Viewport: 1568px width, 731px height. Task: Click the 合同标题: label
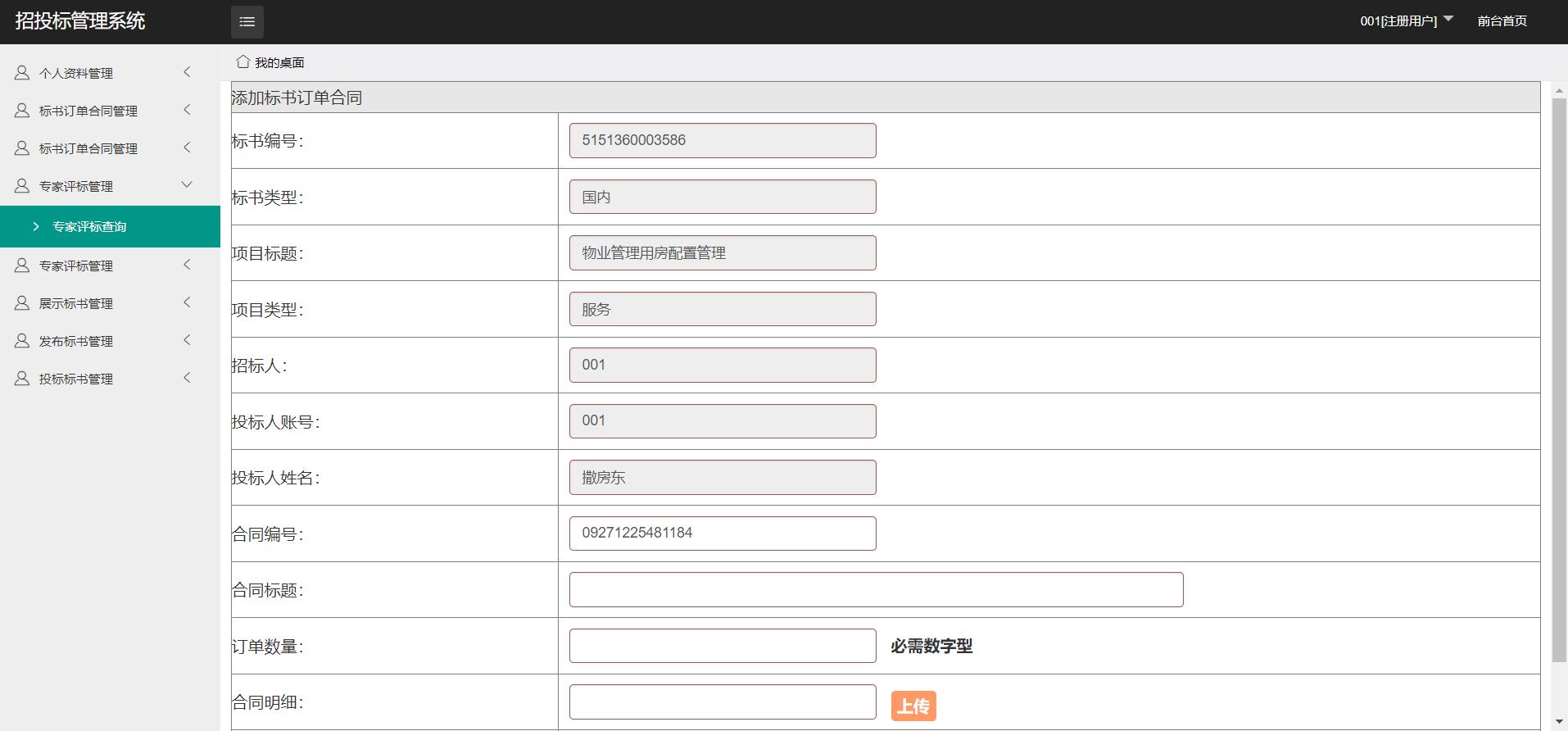[268, 590]
